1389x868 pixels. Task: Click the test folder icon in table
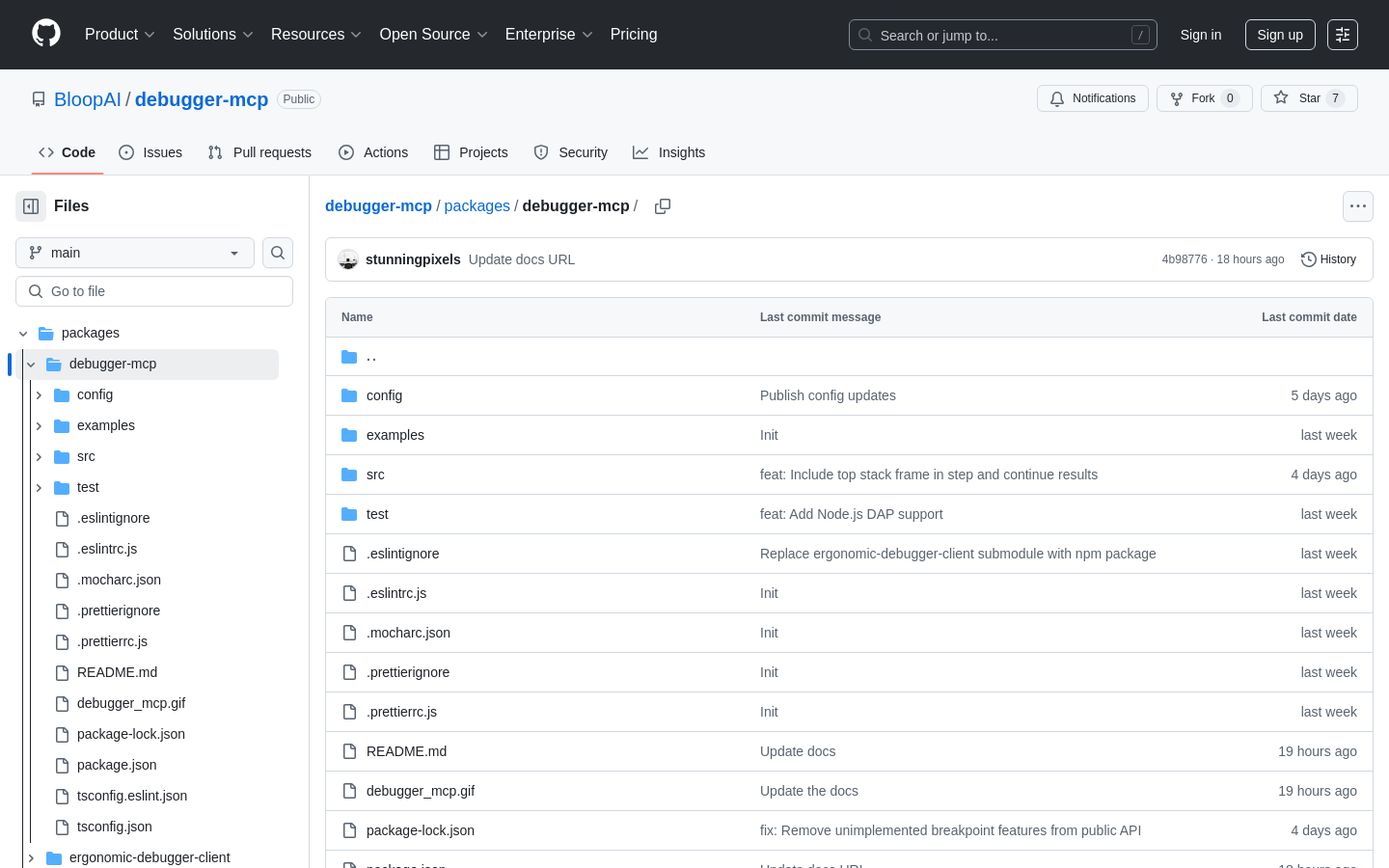click(349, 514)
